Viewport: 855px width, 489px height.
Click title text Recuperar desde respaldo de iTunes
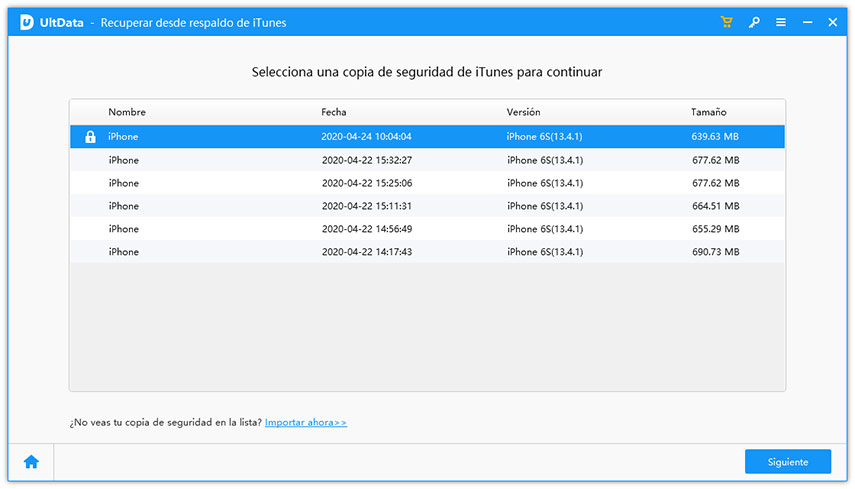click(193, 23)
